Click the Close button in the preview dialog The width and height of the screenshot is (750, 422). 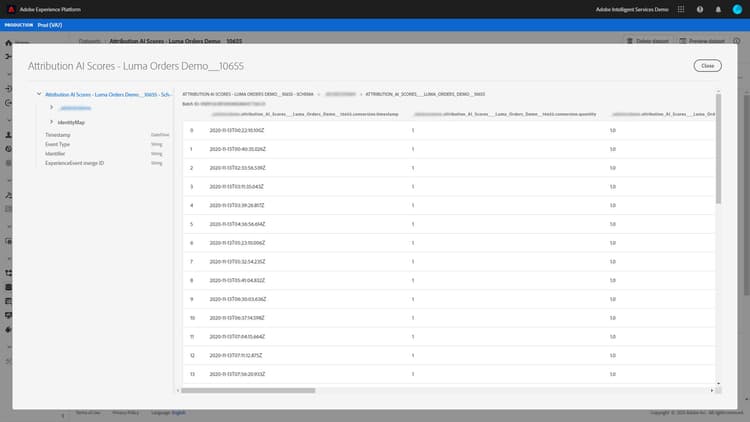pos(707,66)
